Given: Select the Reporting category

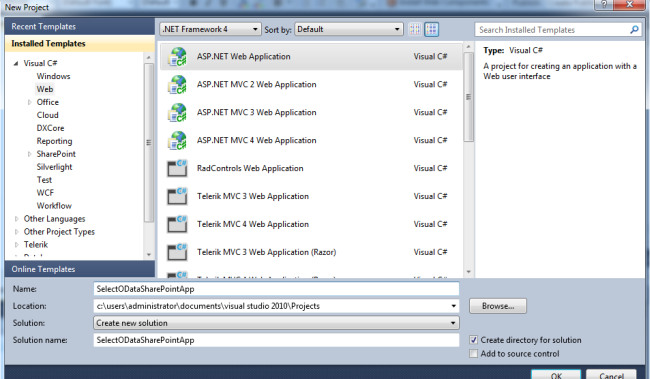Looking at the screenshot, I should pyautogui.click(x=54, y=141).
